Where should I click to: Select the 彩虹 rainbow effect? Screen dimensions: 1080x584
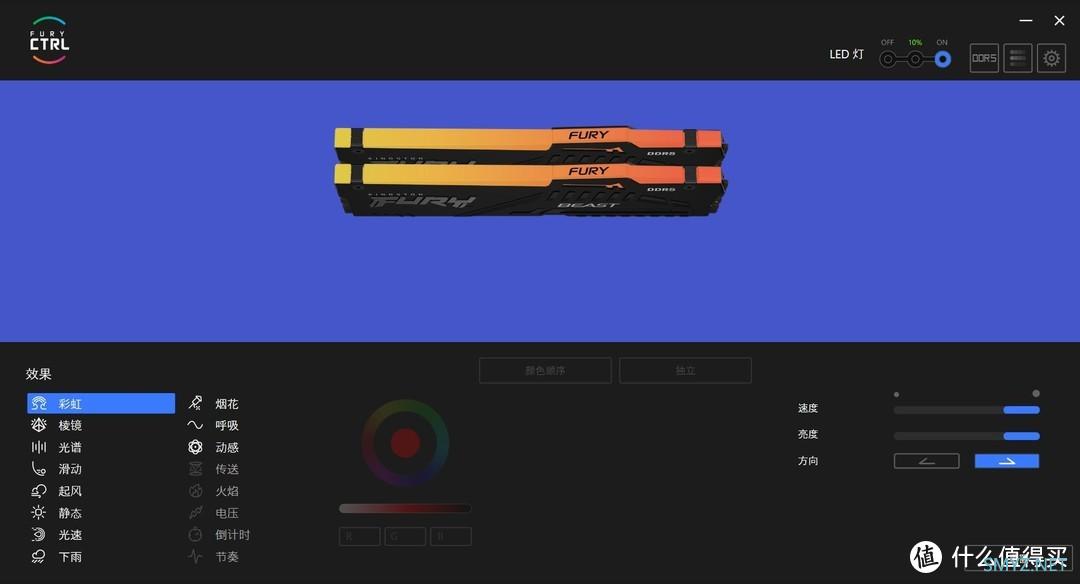(x=101, y=404)
